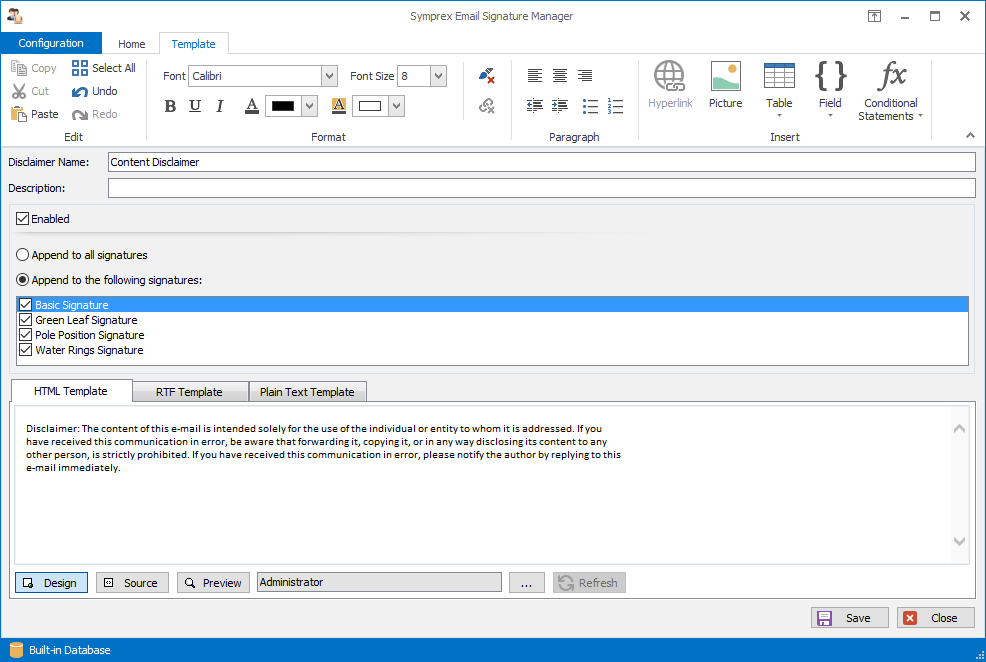Image resolution: width=986 pixels, height=662 pixels.
Task: Open the Field insert dropdown
Action: (830, 116)
